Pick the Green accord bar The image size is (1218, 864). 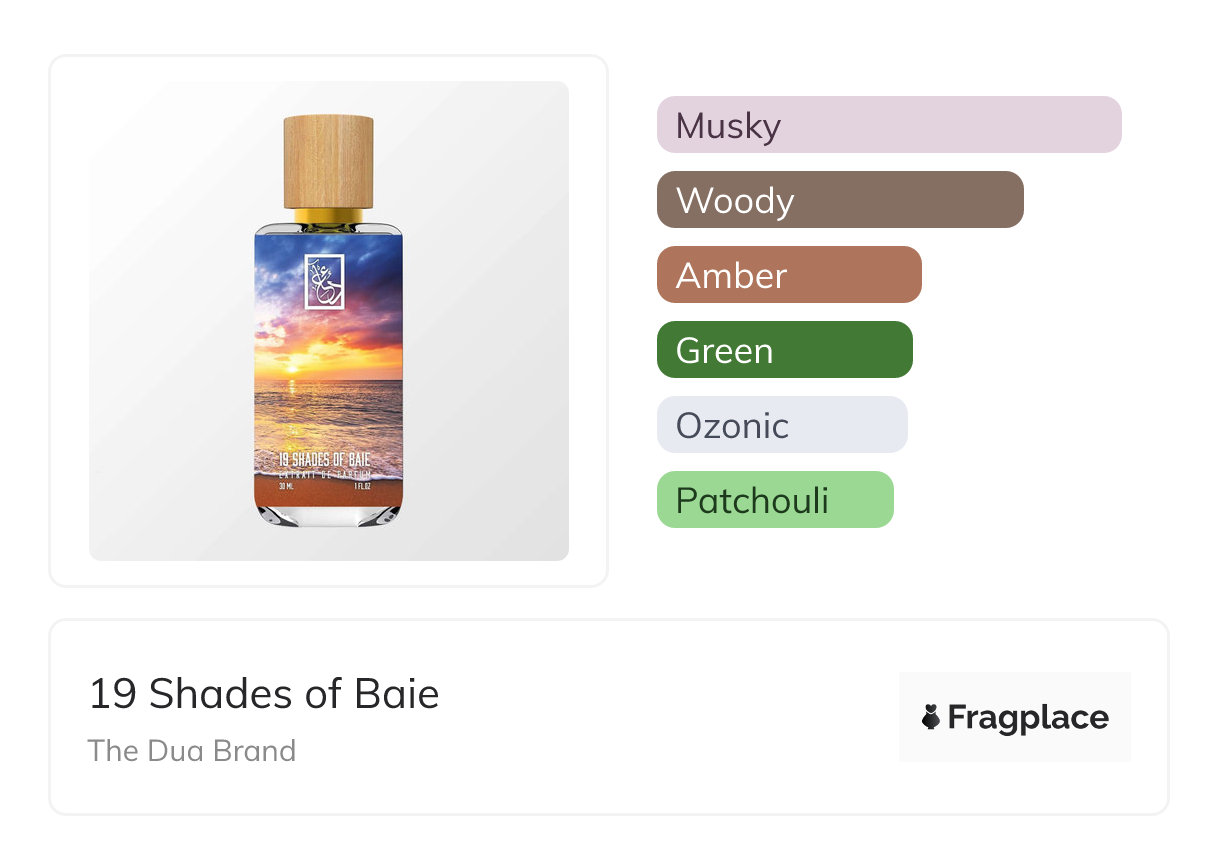(784, 350)
